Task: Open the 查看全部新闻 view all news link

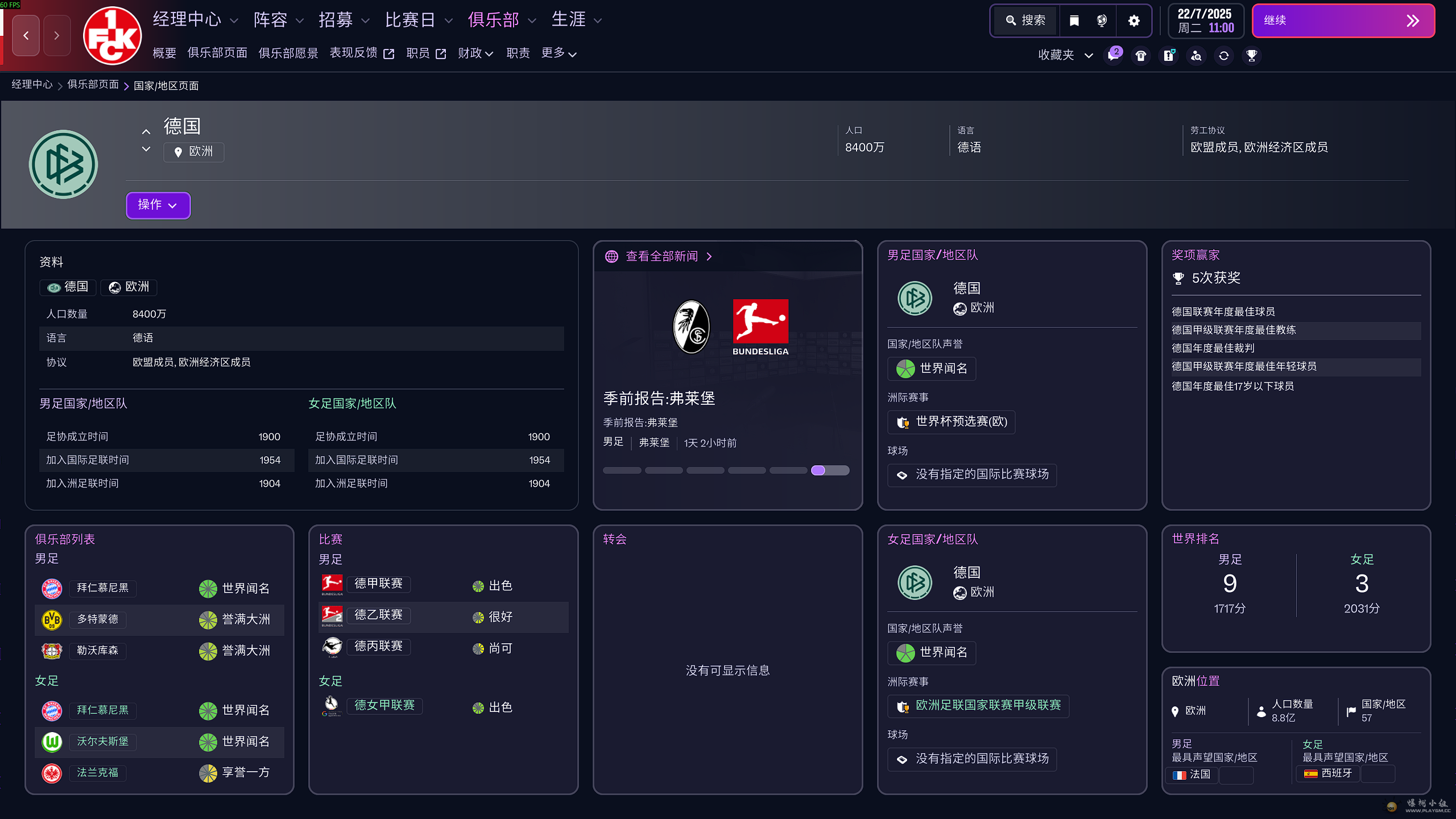Action: [661, 257]
